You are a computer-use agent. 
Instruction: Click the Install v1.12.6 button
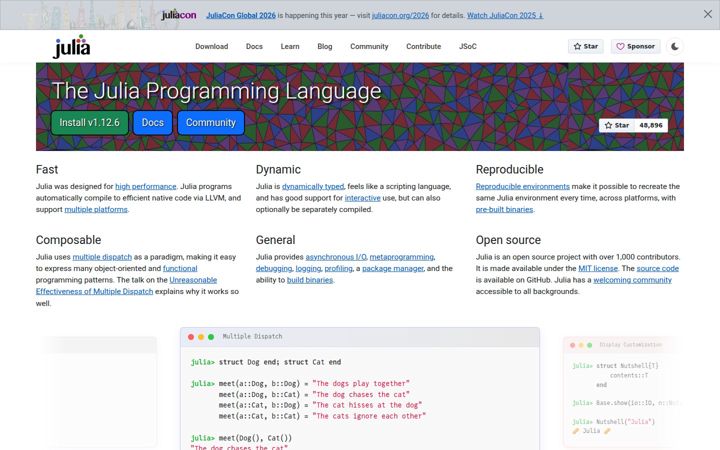pos(90,123)
